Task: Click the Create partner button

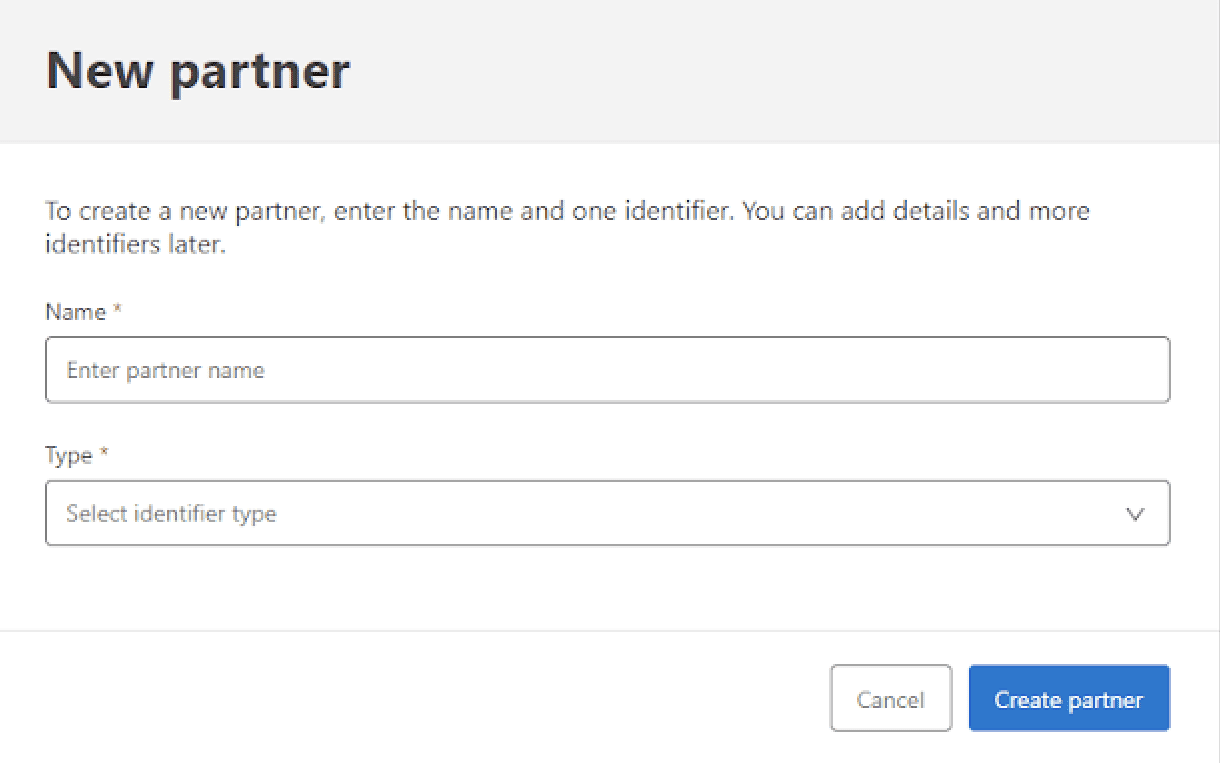Action: point(1069,699)
